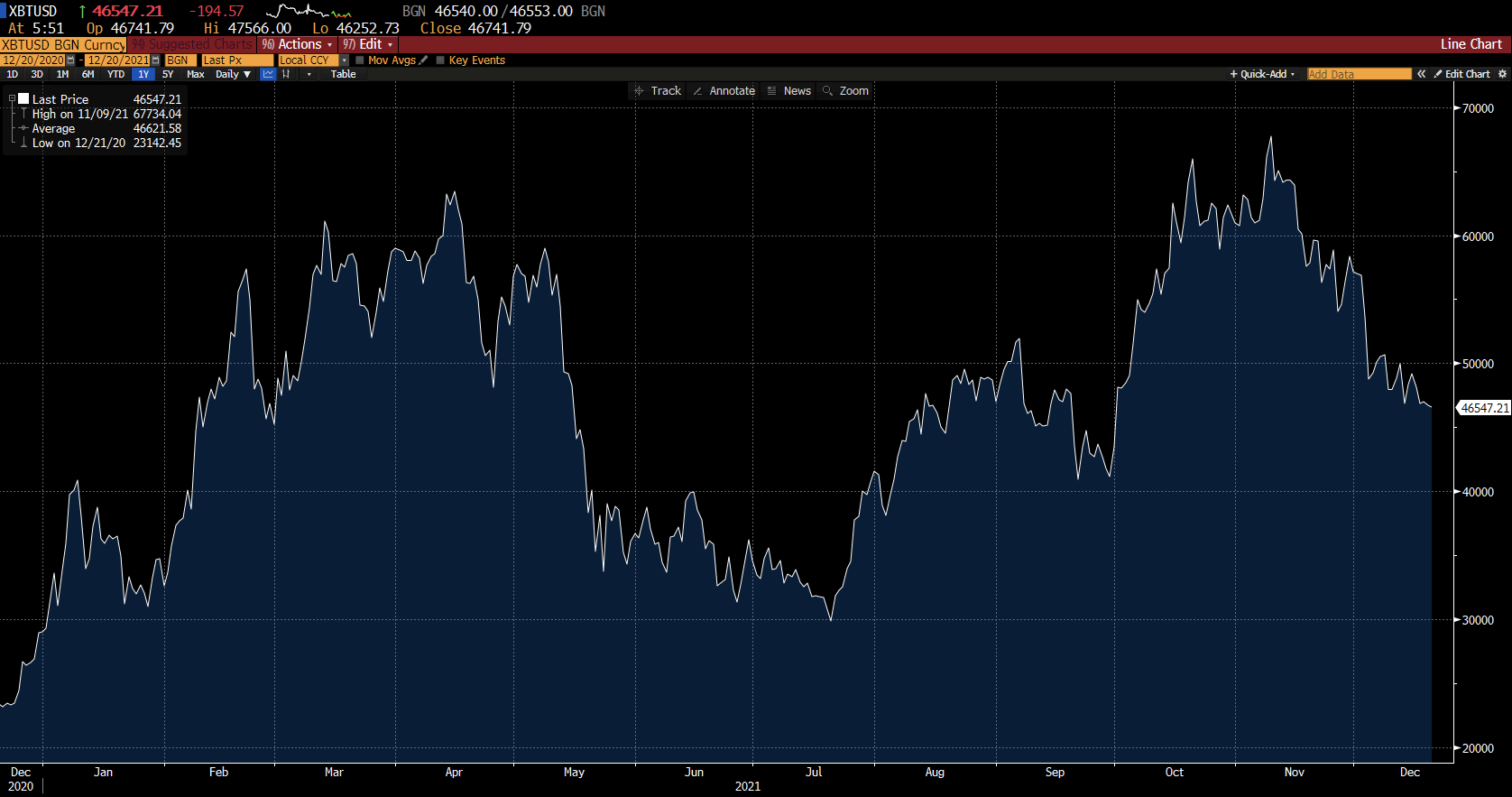Screen dimensions: 1512x797
Task: Activate the Track crosshair tool
Action: click(x=658, y=91)
